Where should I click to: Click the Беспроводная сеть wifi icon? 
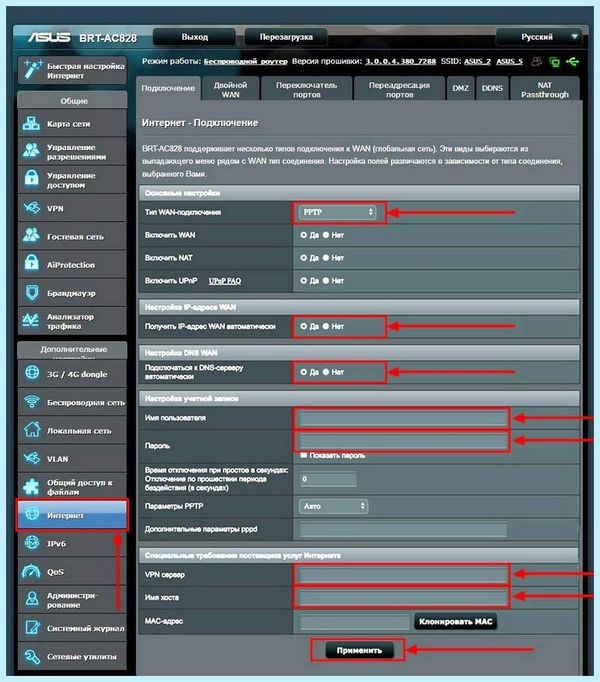pyautogui.click(x=32, y=401)
